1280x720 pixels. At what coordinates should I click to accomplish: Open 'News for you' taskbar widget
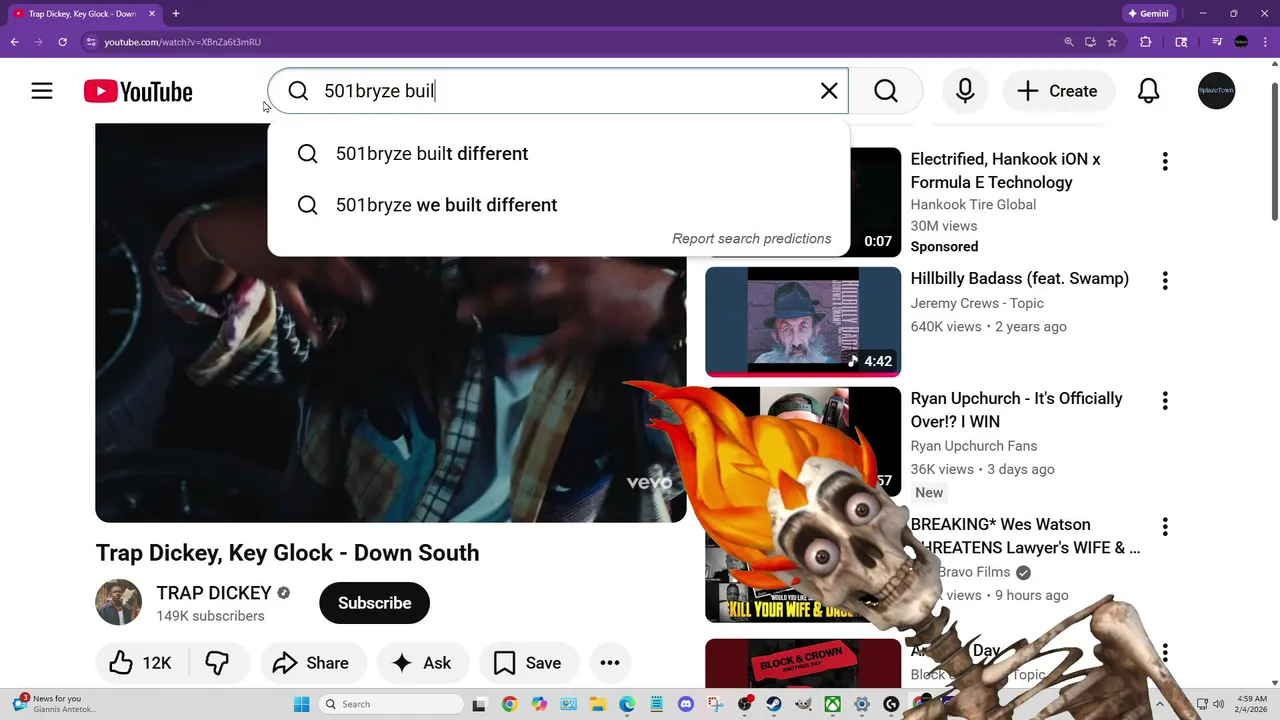(55, 704)
